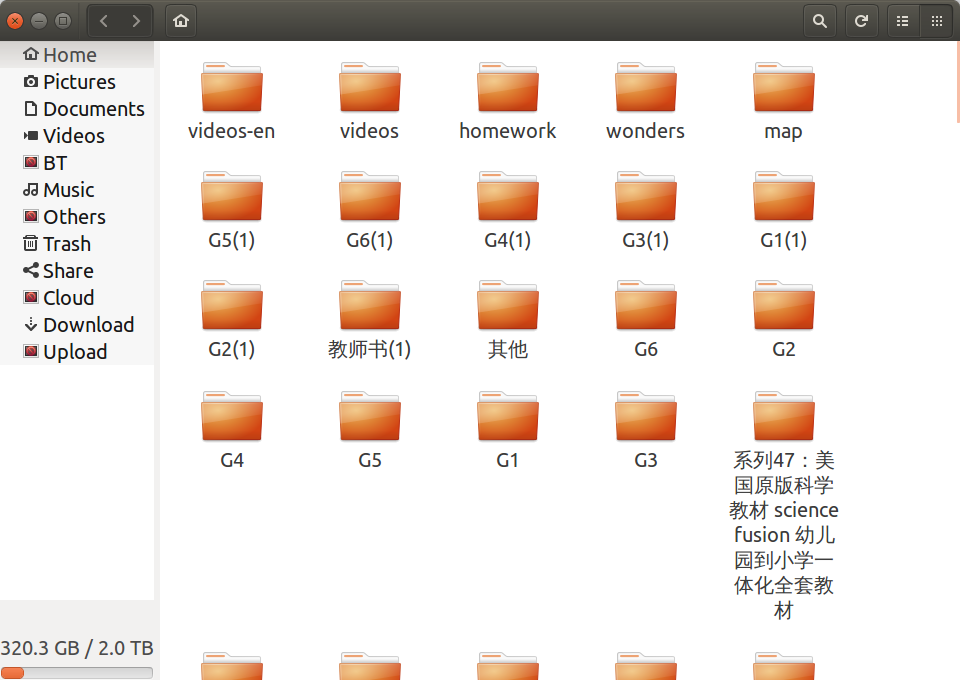Click the disk usage progress bar
Screen dimensions: 960x680
tap(77, 672)
